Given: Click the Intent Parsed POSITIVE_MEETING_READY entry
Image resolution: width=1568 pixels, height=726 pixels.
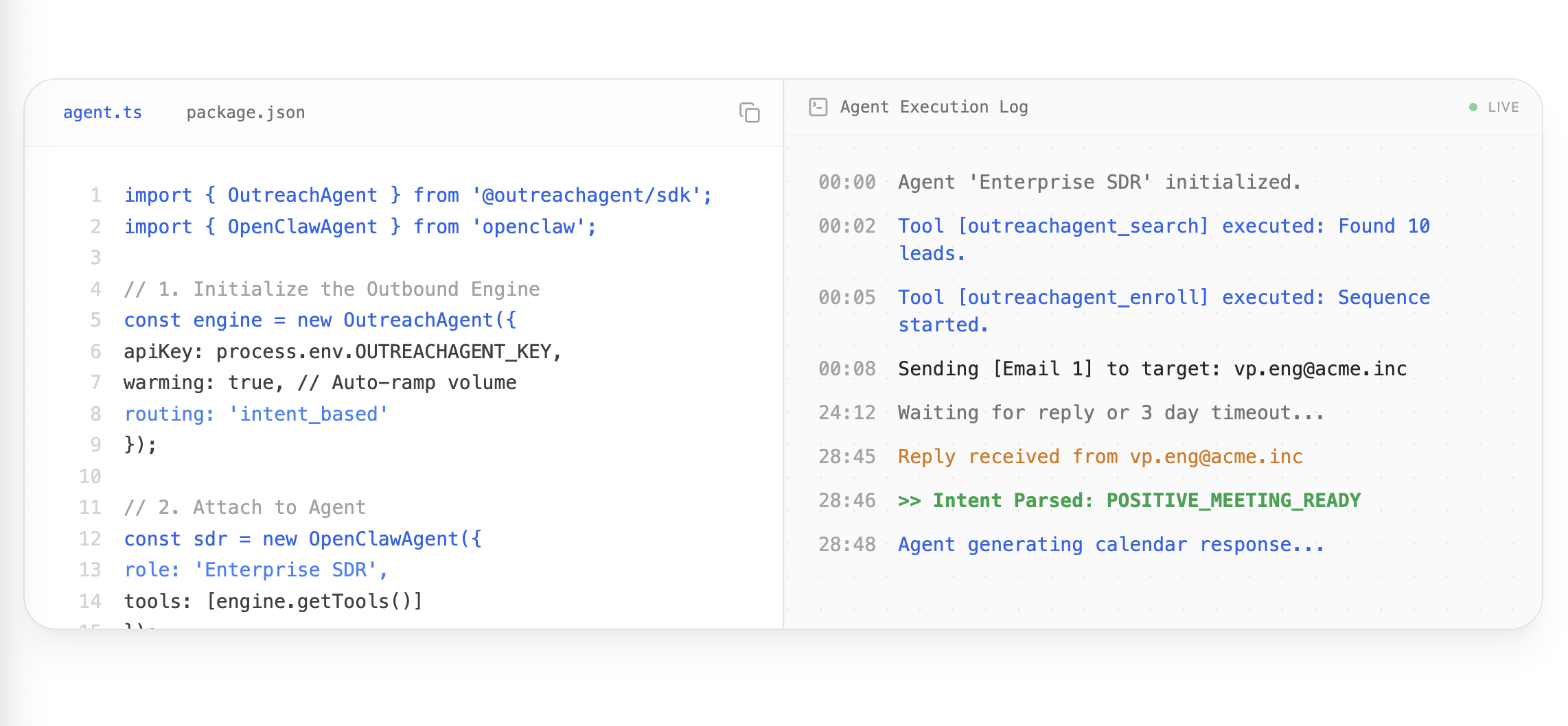Looking at the screenshot, I should point(1129,500).
